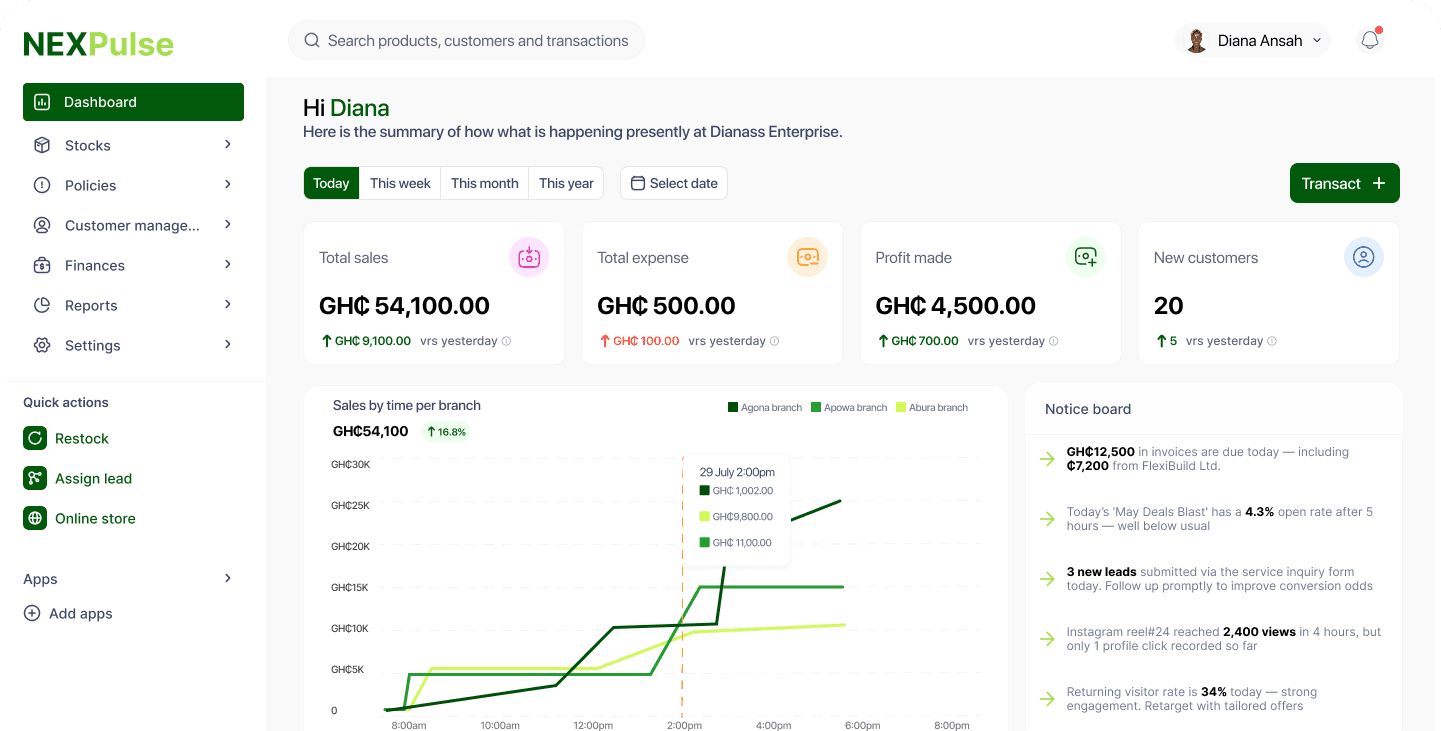Open the Reports section icon

click(42, 305)
